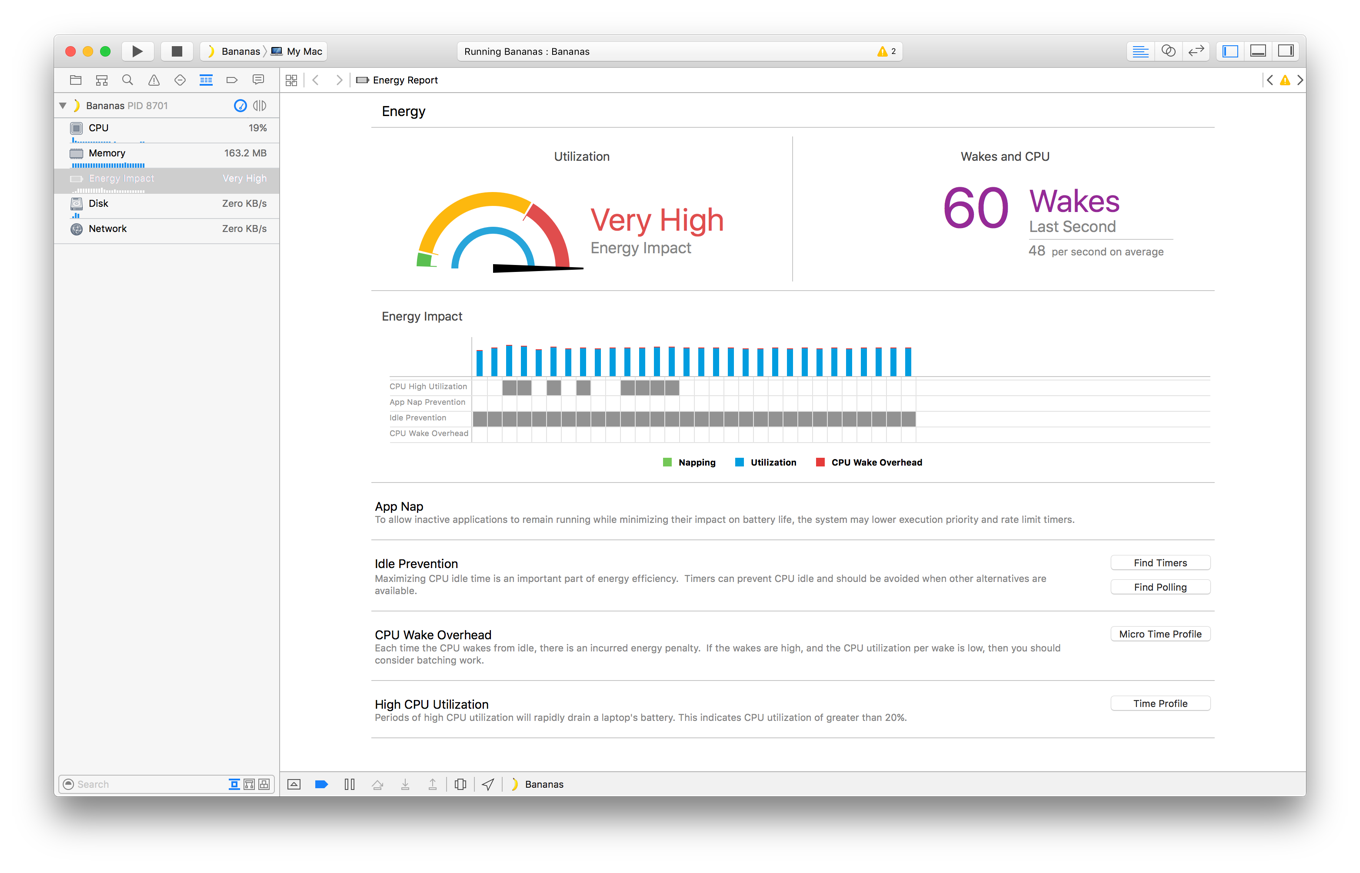Toggle breakpoints with the blue flag icon

[322, 784]
